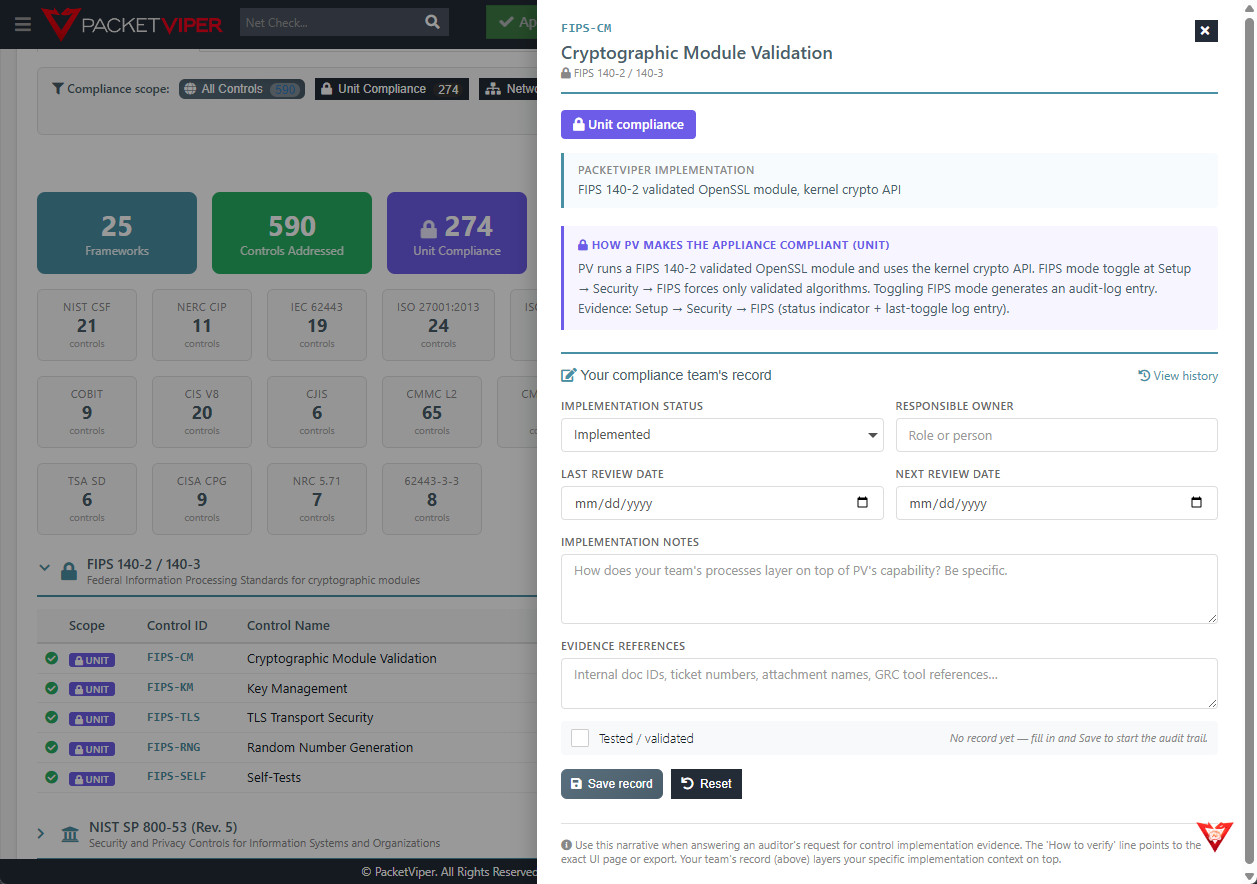
Task: Select the NERC CIP framework tile
Action: (202, 325)
